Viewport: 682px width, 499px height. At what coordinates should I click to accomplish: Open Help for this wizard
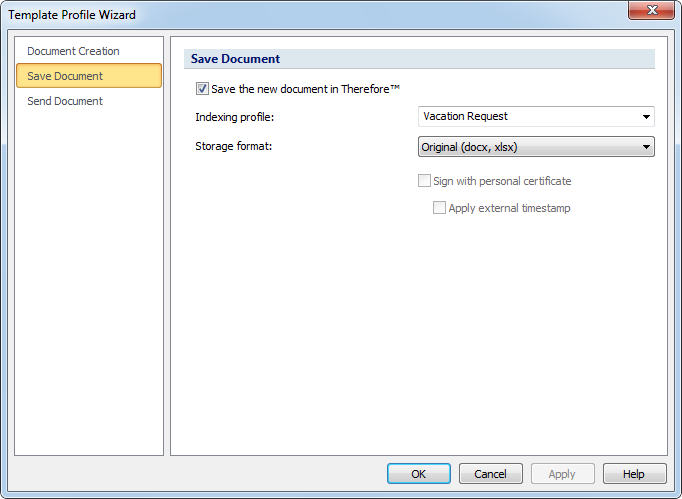[x=633, y=474]
